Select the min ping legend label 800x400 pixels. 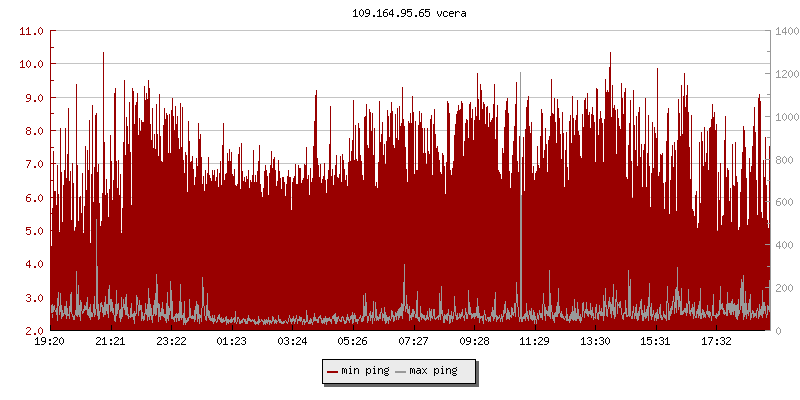tap(365, 371)
